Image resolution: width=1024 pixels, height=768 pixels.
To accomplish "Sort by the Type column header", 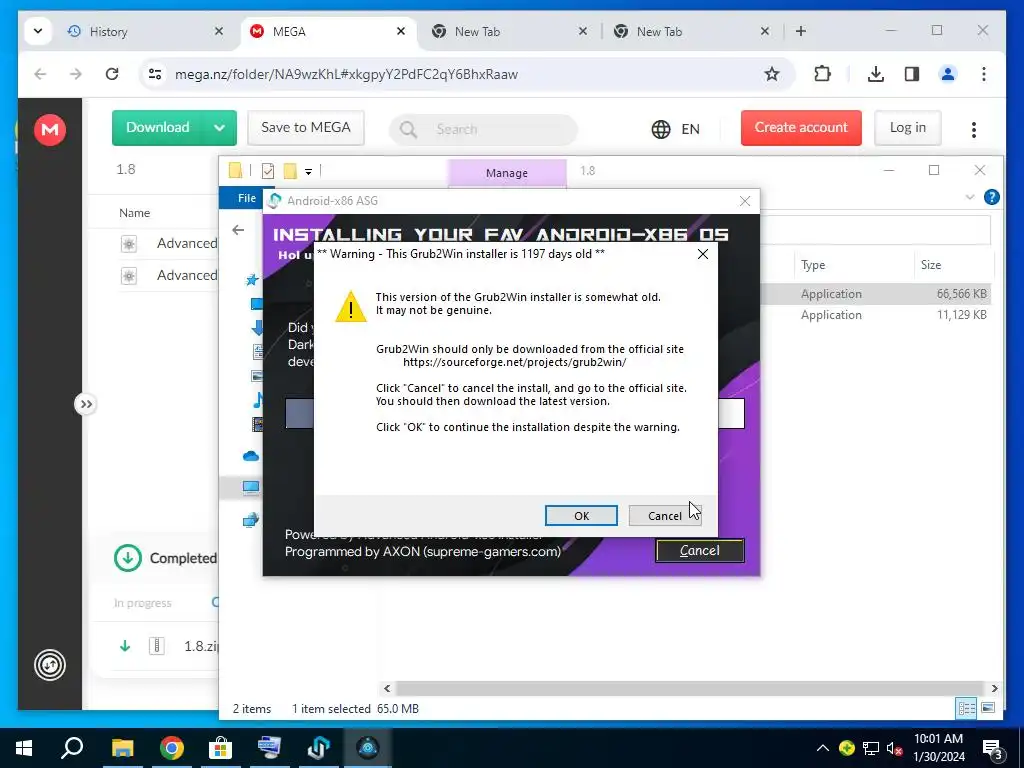I will click(x=813, y=264).
